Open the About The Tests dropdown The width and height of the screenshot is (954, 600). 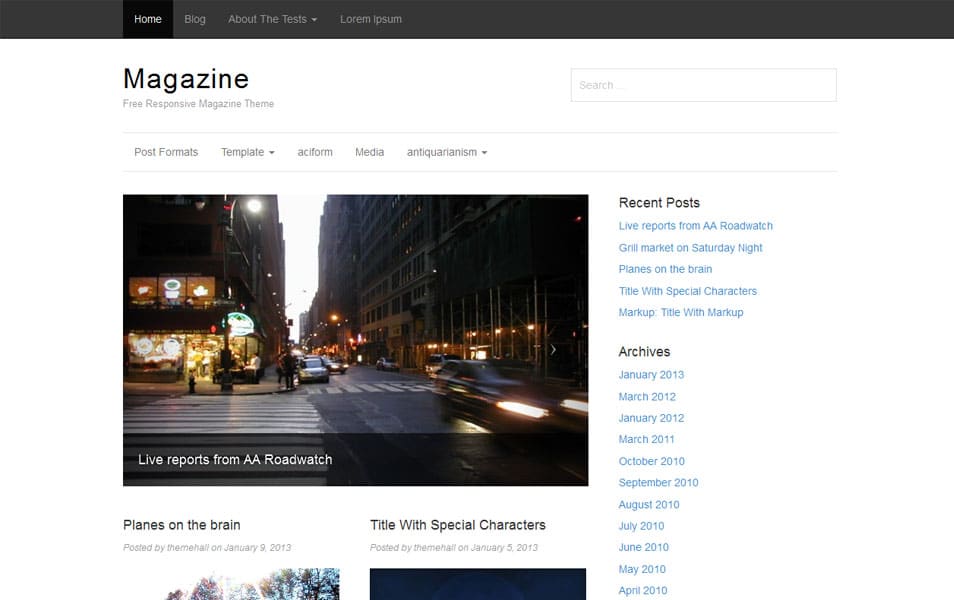tap(272, 19)
